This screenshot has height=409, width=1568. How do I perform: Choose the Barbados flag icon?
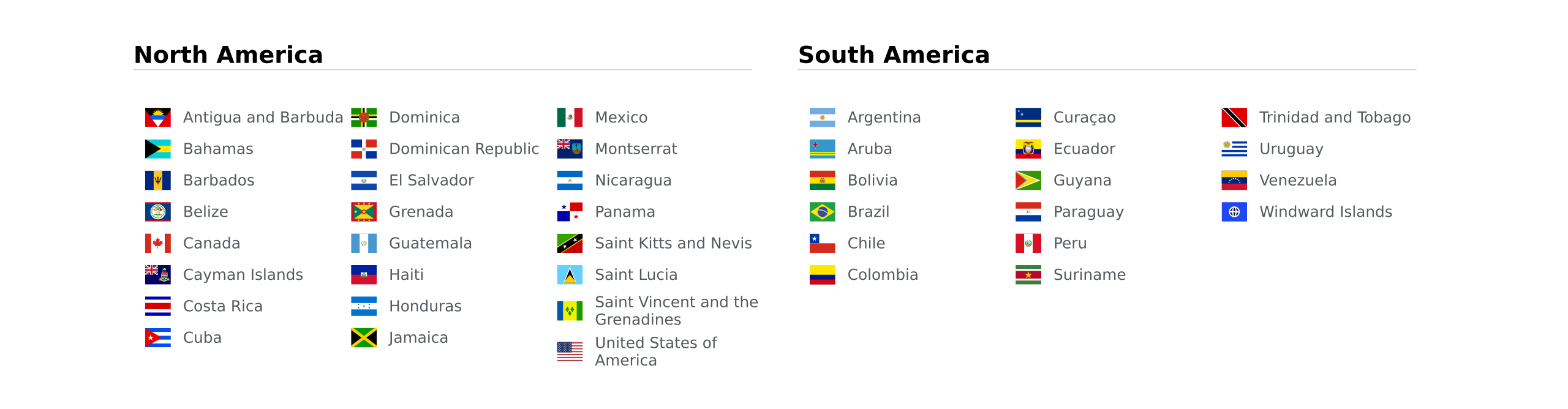click(157, 181)
